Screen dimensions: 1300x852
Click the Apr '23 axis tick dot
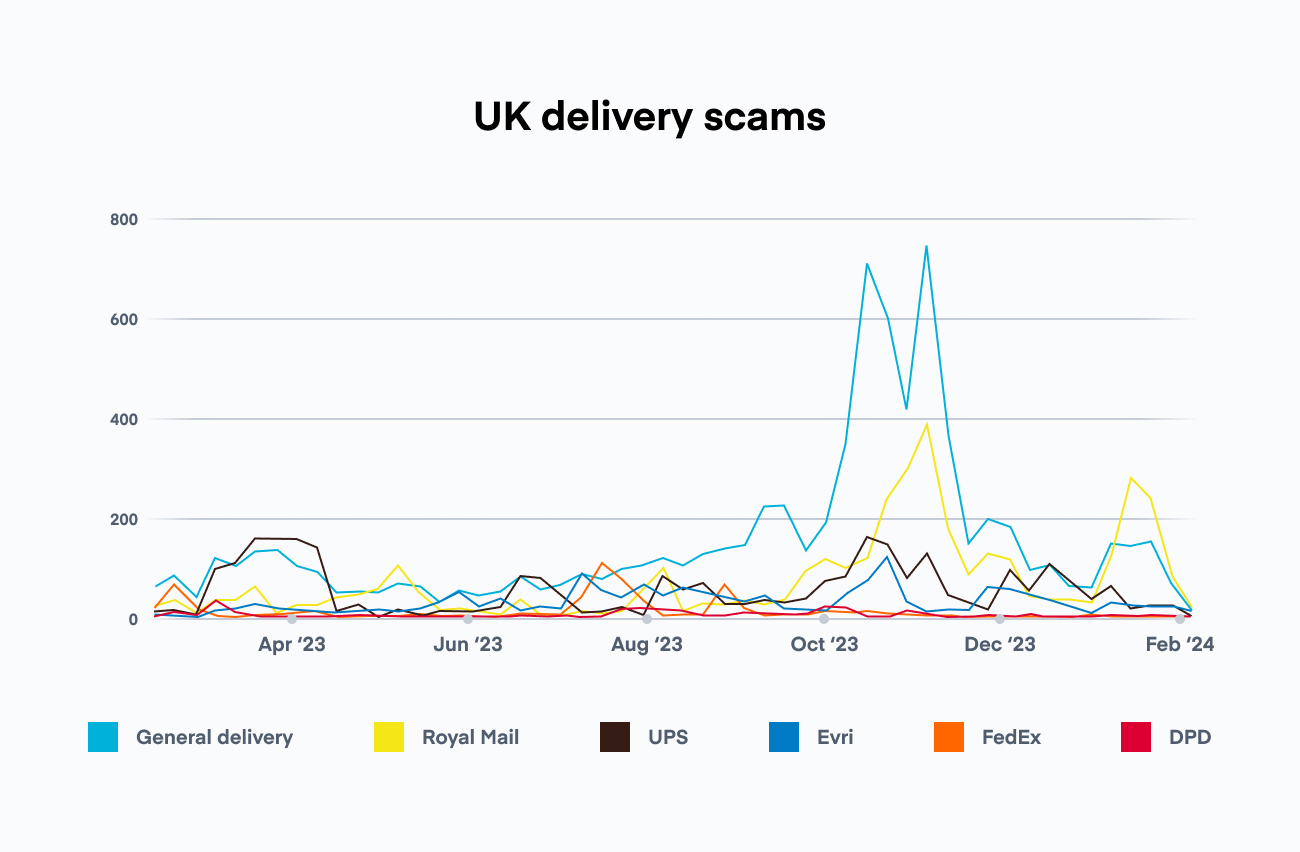(x=292, y=619)
